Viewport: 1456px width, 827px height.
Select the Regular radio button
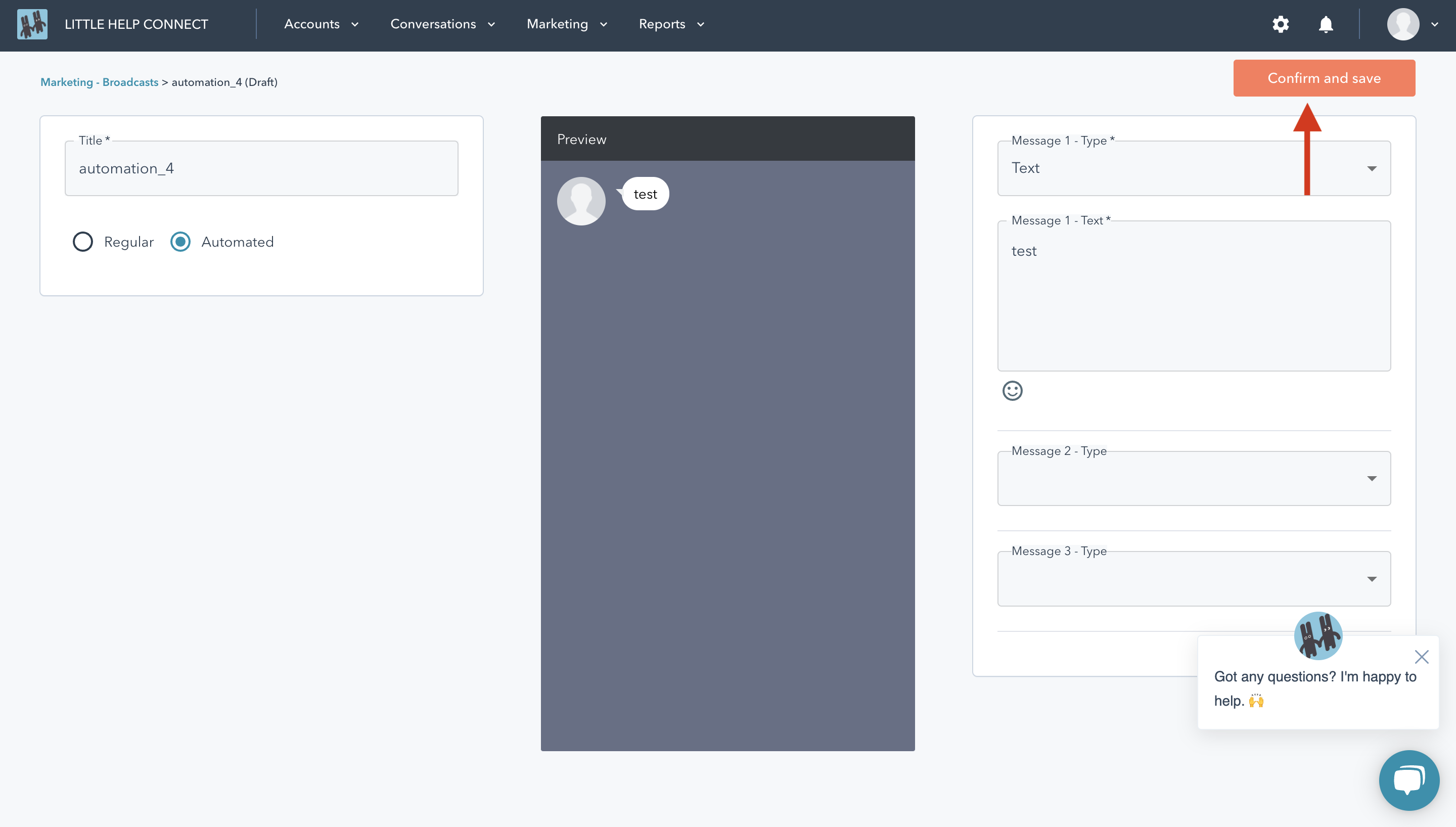coord(83,242)
